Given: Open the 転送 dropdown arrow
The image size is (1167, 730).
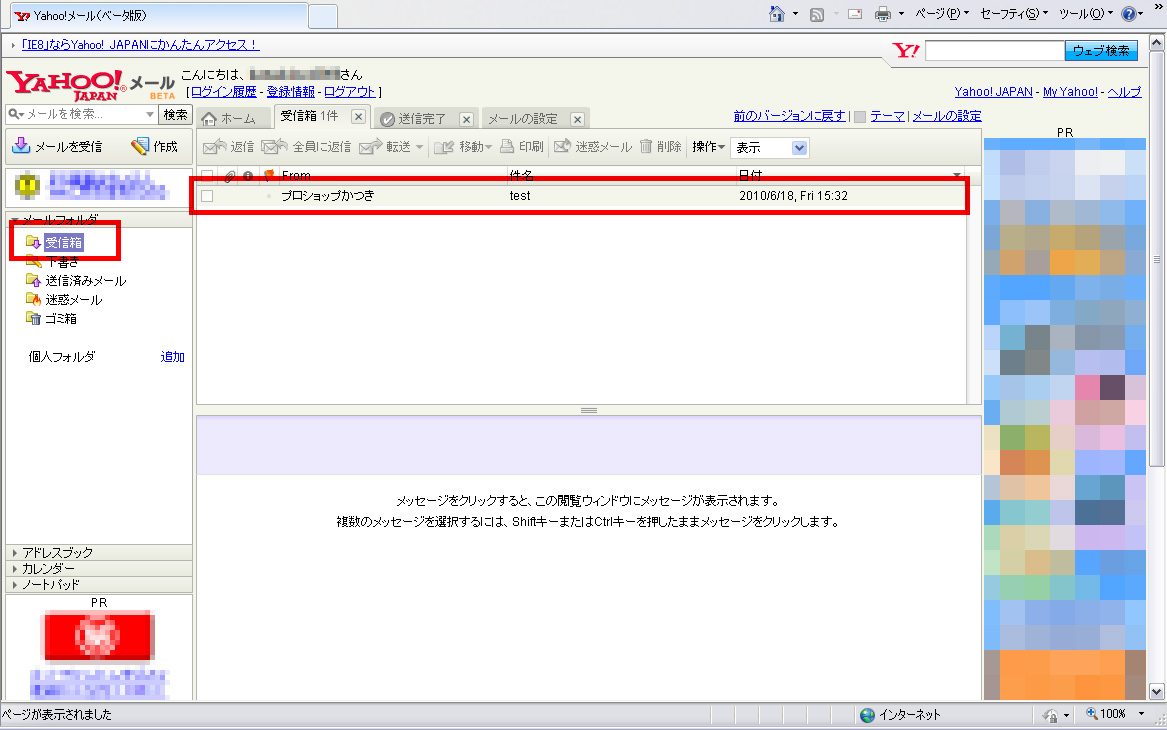Looking at the screenshot, I should click(x=420, y=147).
